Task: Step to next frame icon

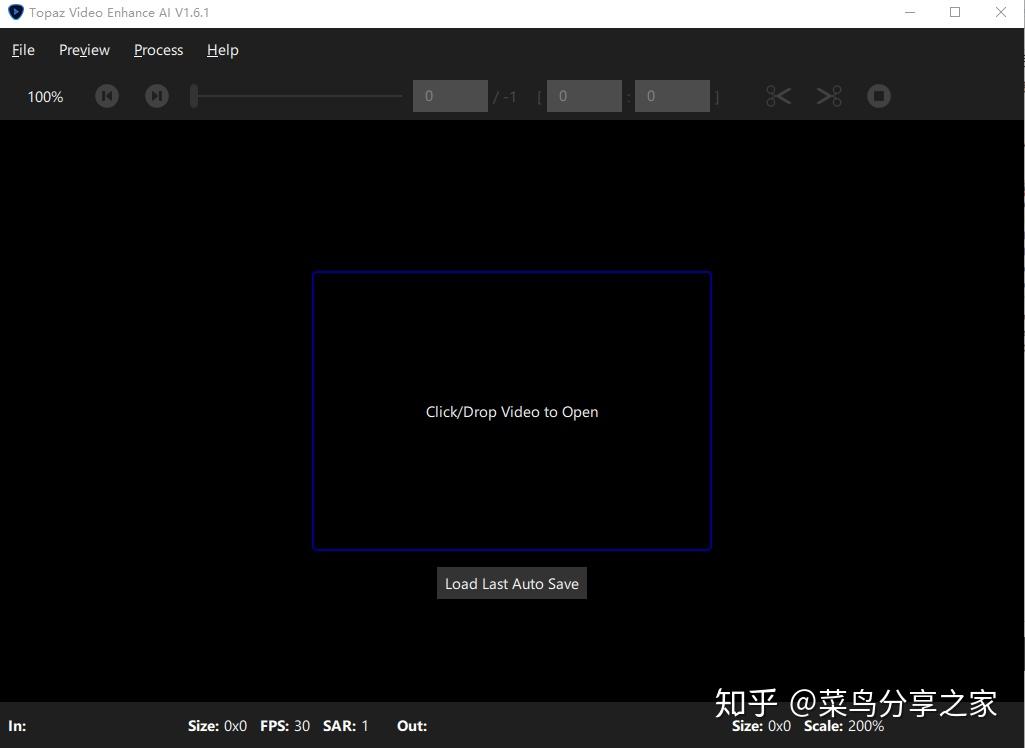Action: [x=157, y=96]
